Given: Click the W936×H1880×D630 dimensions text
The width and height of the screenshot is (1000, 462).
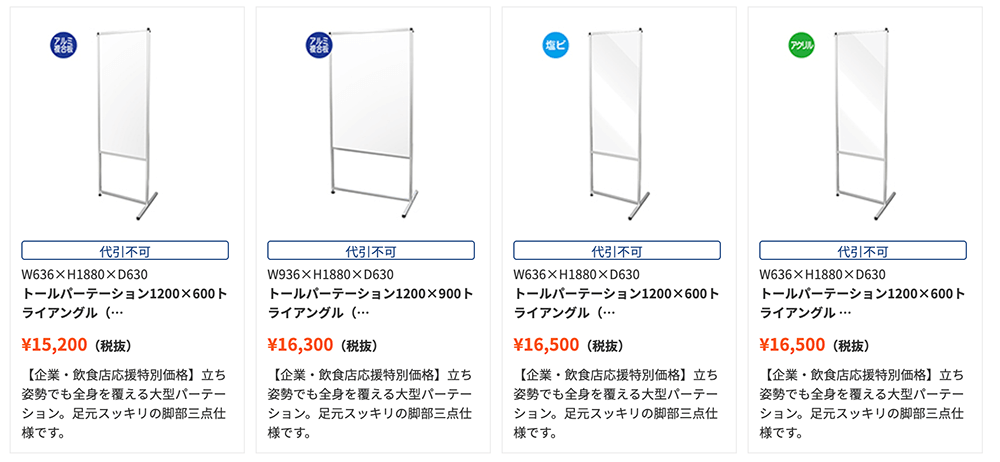Looking at the screenshot, I should coord(330,275).
